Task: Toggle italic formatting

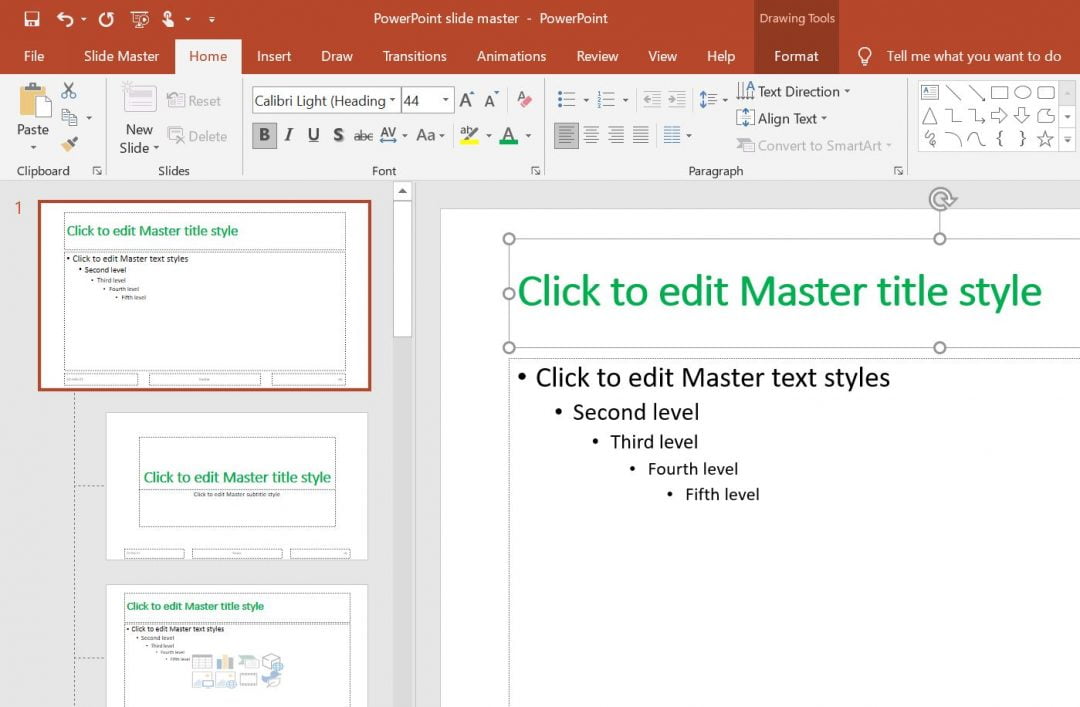Action: 288,134
